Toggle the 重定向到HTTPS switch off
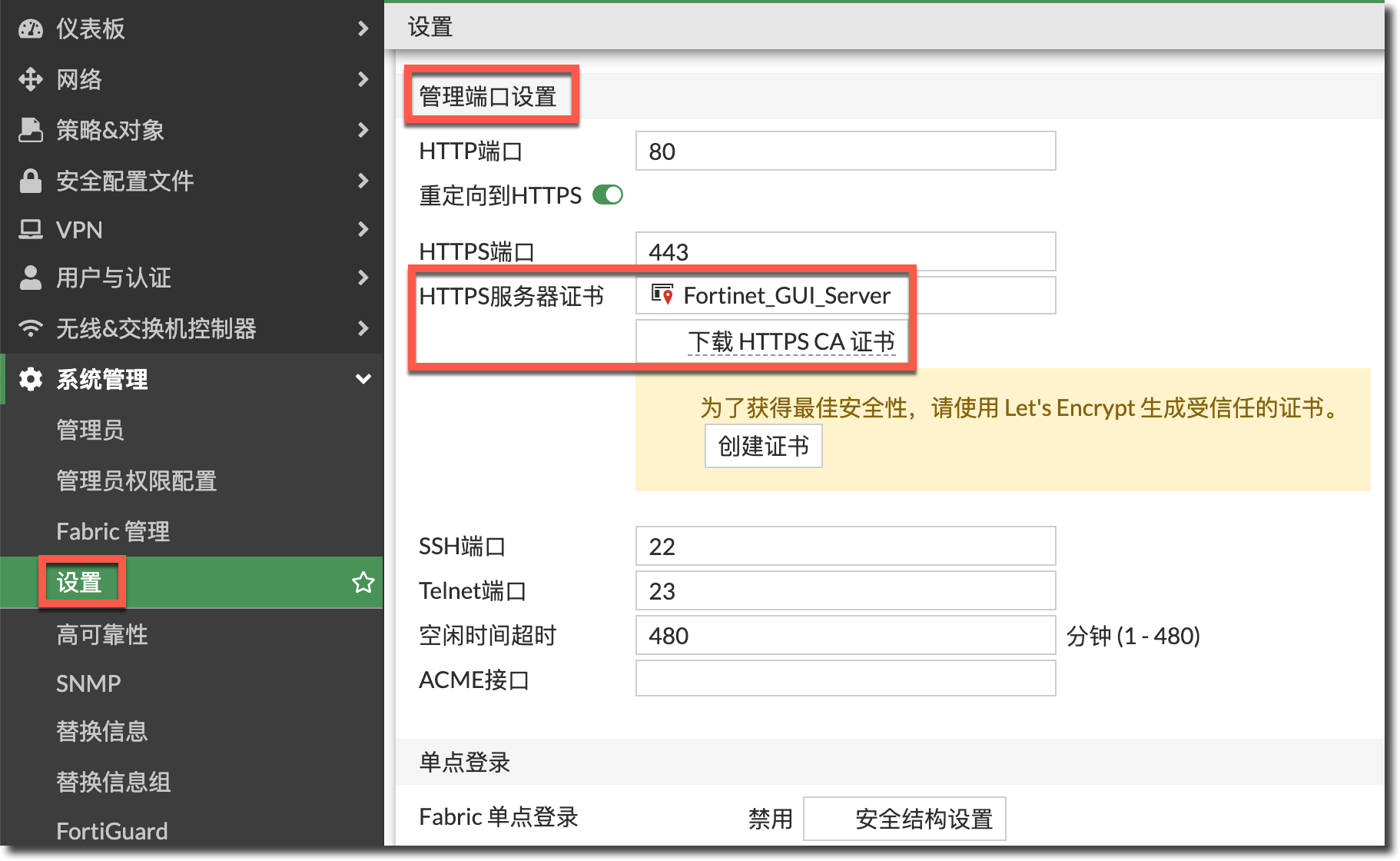The width and height of the screenshot is (1400, 861). coord(608,195)
